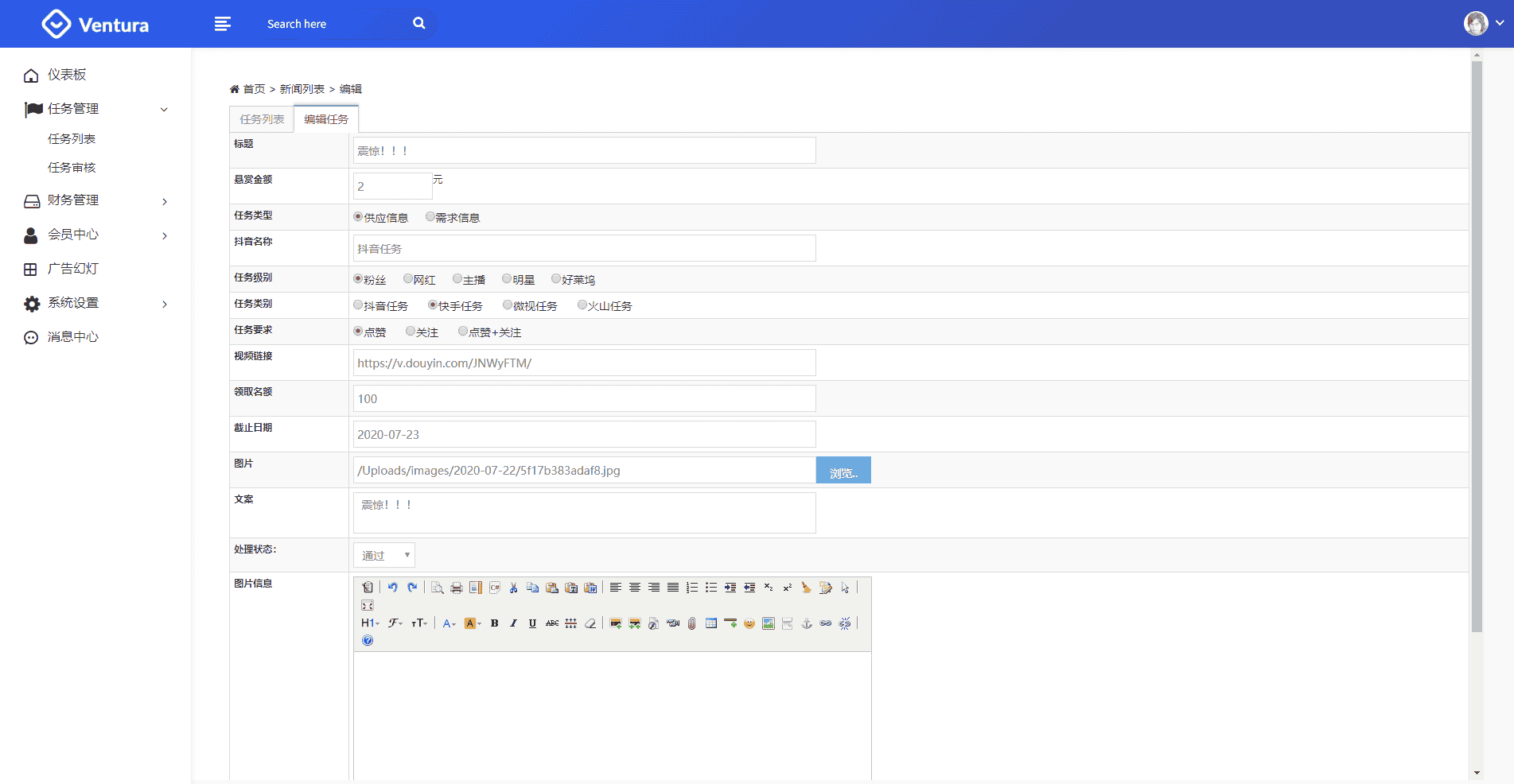
Task: Open the H1 heading dropdown in editor
Action: (370, 623)
